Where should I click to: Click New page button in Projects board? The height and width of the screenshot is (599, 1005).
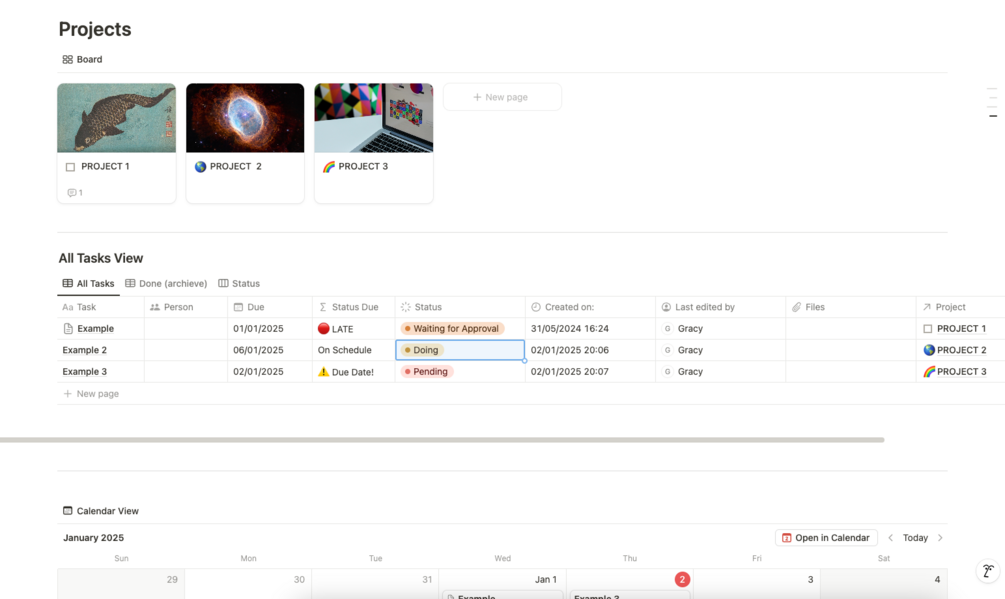[x=502, y=97]
